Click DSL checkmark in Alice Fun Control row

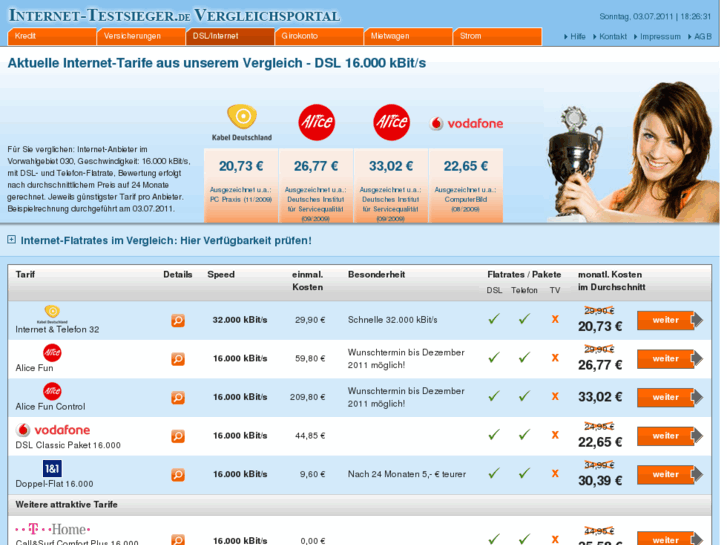494,396
